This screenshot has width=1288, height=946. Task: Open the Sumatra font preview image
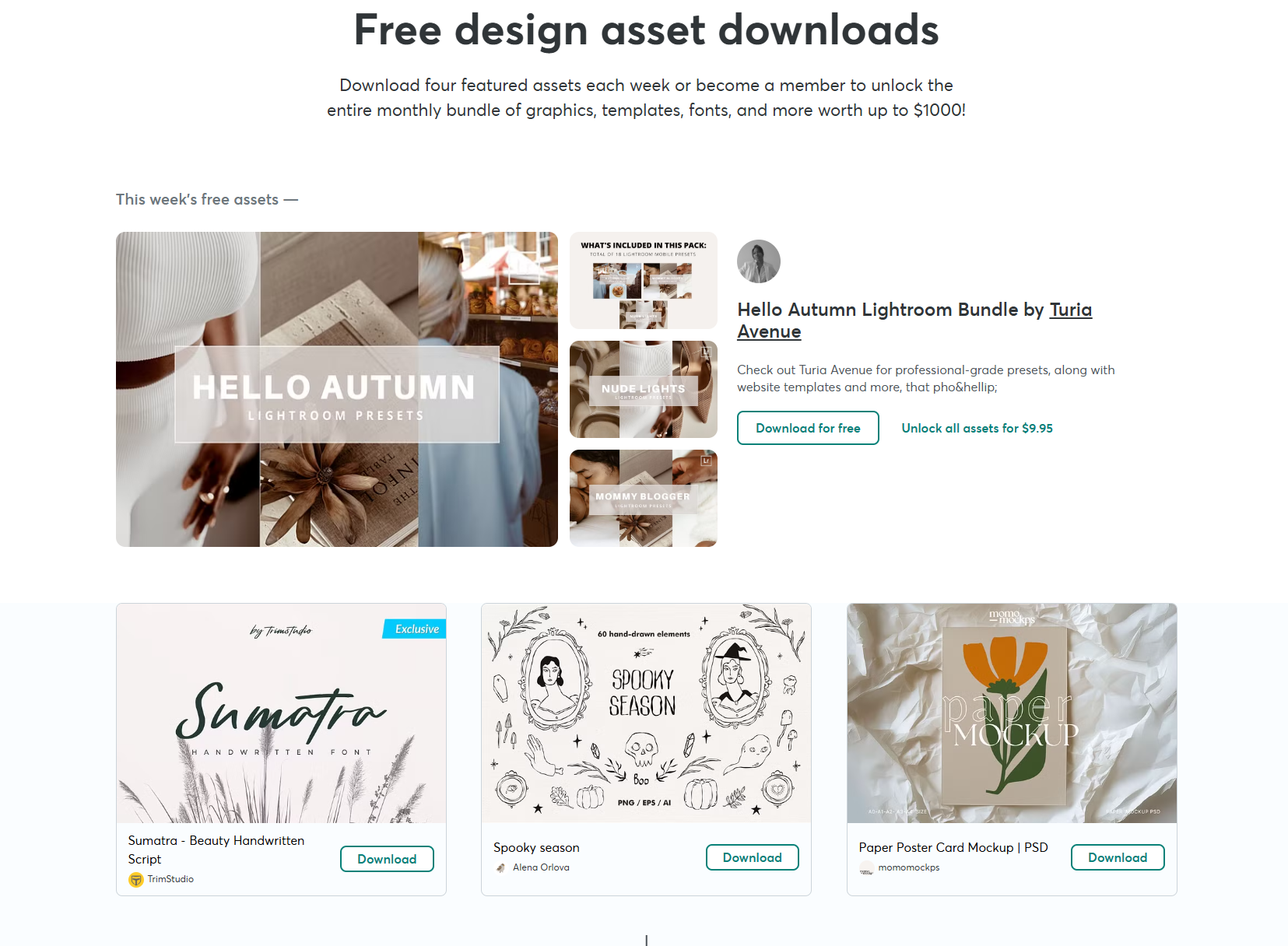(281, 713)
